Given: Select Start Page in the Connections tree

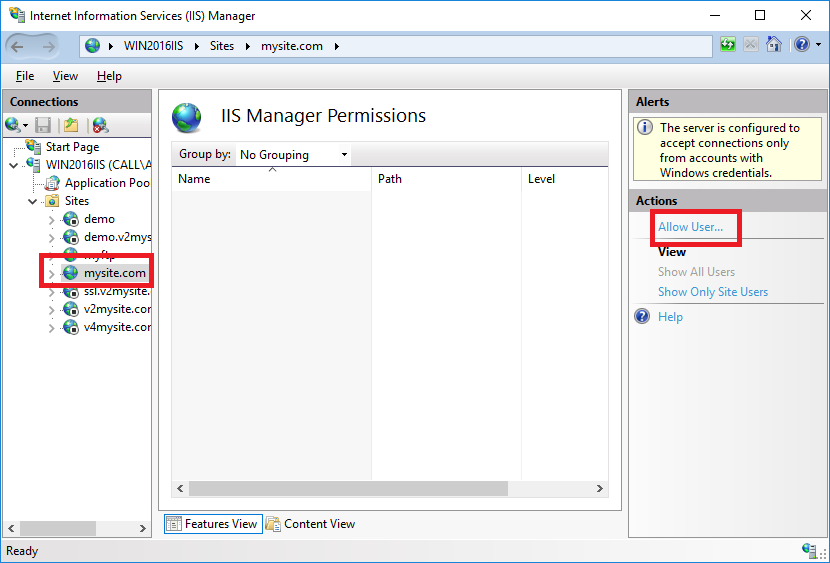Looking at the screenshot, I should pos(72,147).
